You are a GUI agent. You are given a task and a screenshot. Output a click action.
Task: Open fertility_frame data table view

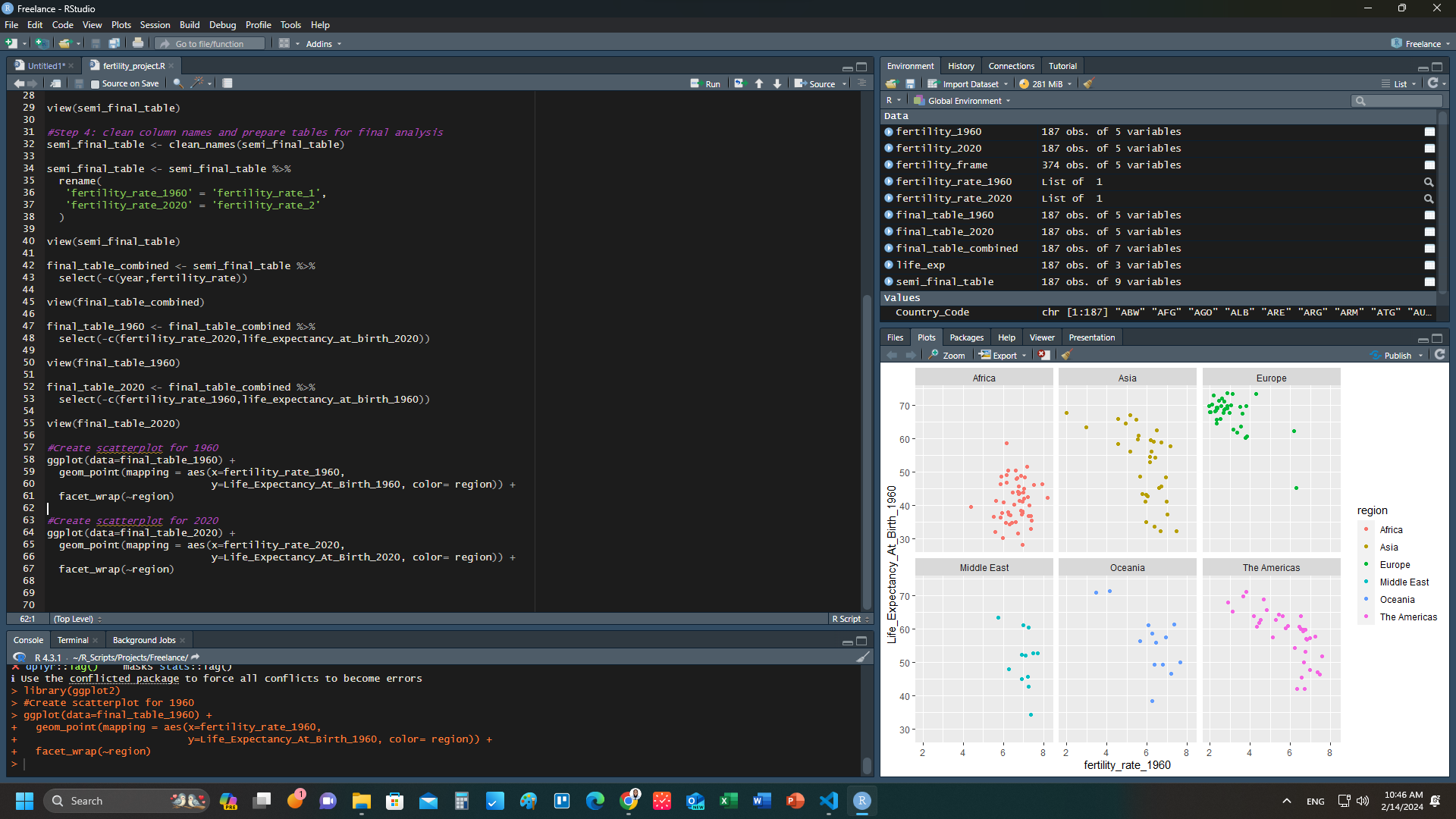[1429, 165]
